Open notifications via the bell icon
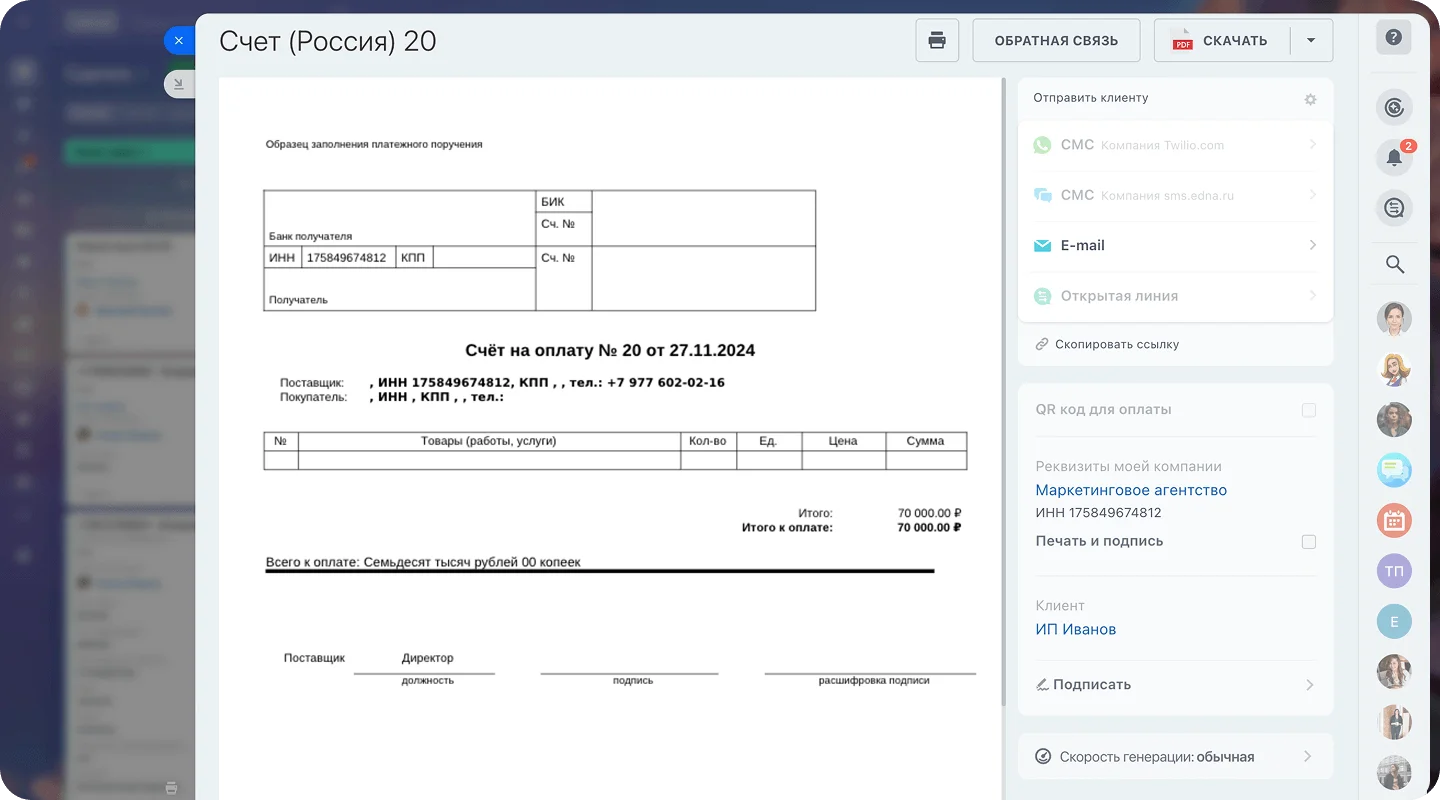Screen dimensions: 1440x800 point(1394,157)
